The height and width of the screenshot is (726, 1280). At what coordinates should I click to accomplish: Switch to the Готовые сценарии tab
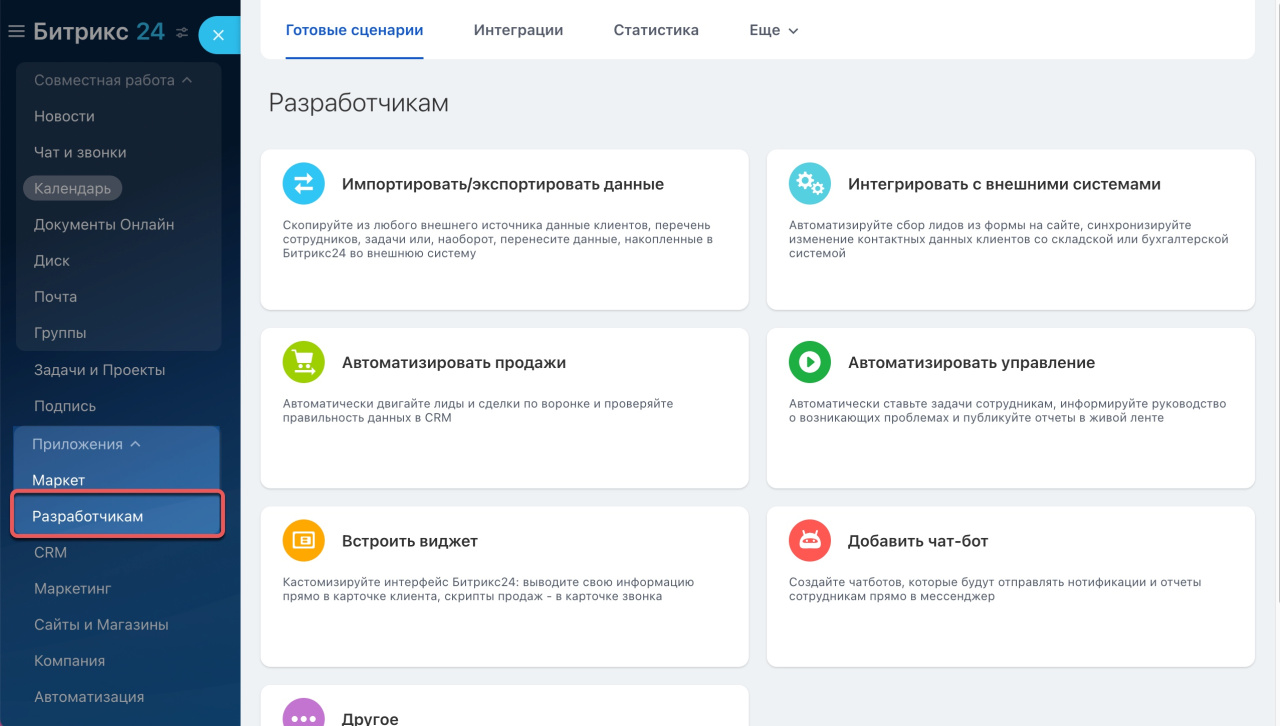(x=354, y=30)
